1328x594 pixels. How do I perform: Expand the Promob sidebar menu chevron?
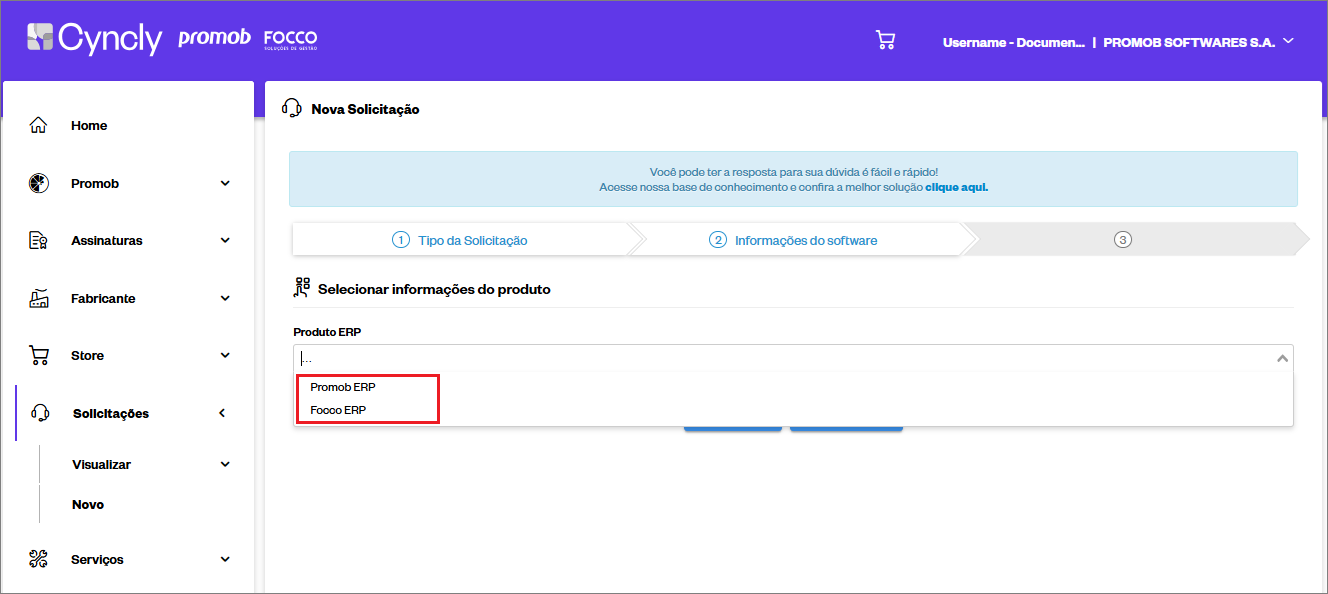pos(225,183)
